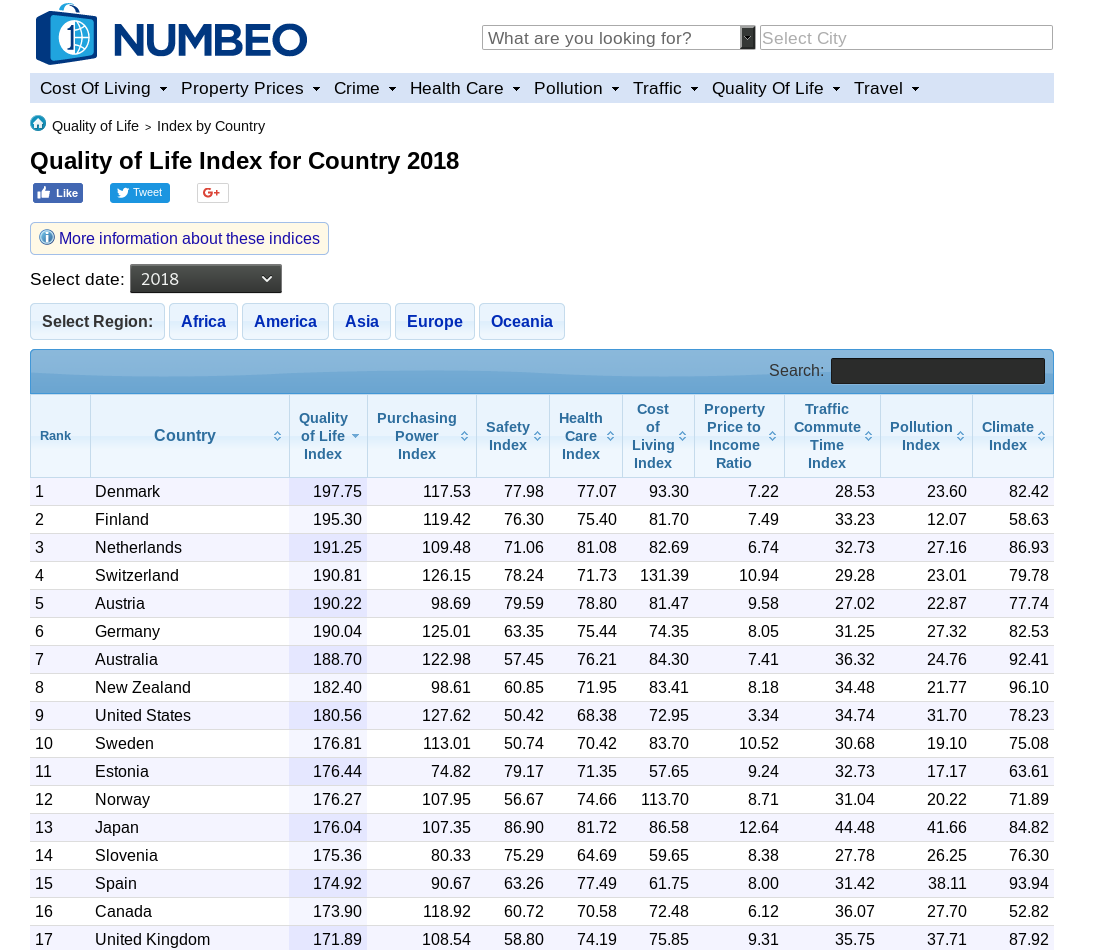
Task: Click Denmark's quality index value 197.75
Action: (337, 491)
